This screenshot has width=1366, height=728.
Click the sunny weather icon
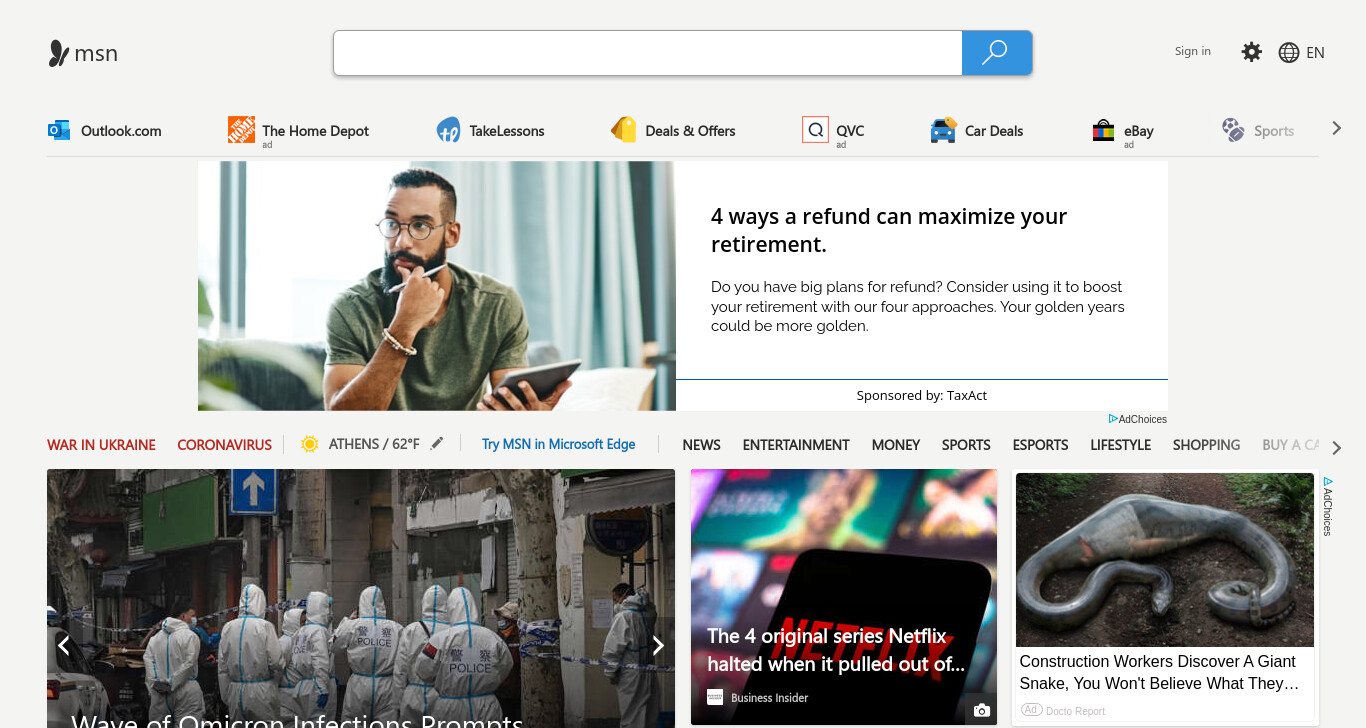click(310, 444)
